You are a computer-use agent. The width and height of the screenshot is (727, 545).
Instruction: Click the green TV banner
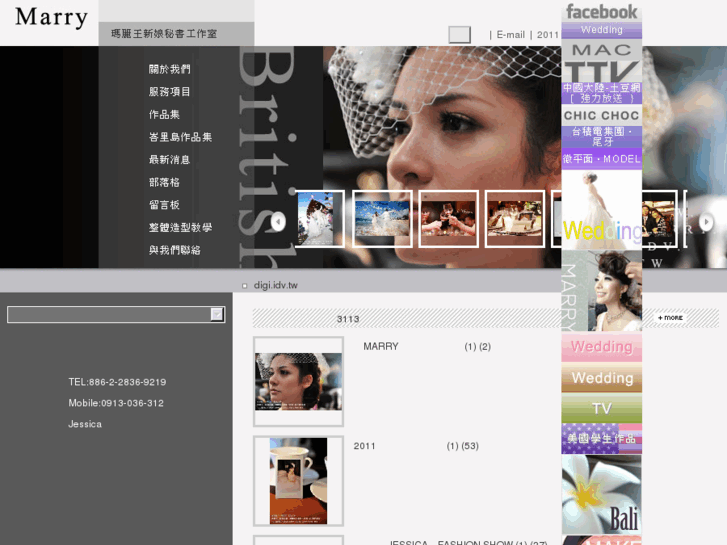pyautogui.click(x=601, y=408)
